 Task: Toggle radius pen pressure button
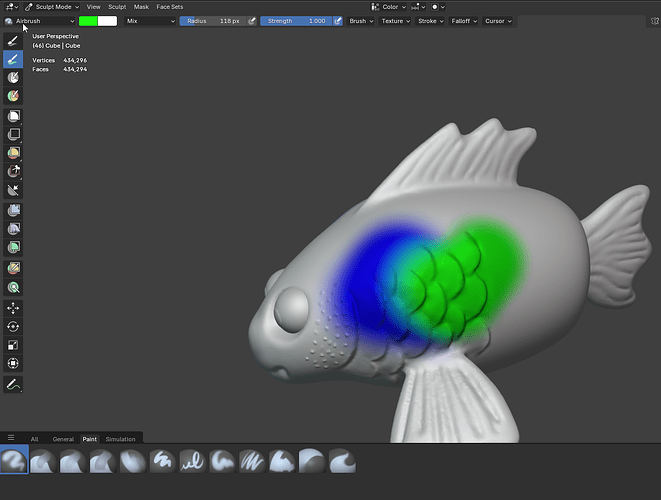pyautogui.click(x=252, y=21)
